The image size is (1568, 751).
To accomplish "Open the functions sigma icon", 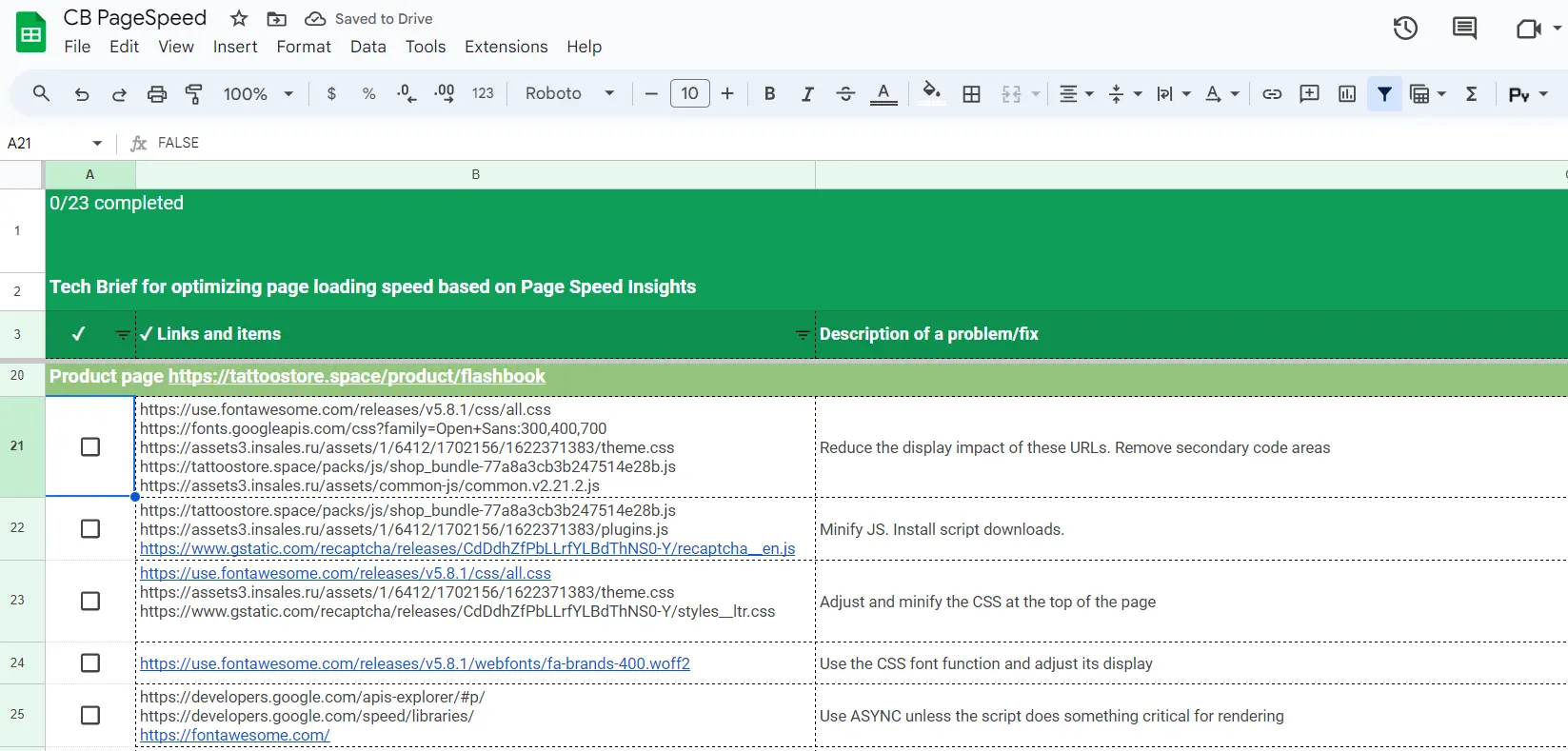I will pos(1472,93).
